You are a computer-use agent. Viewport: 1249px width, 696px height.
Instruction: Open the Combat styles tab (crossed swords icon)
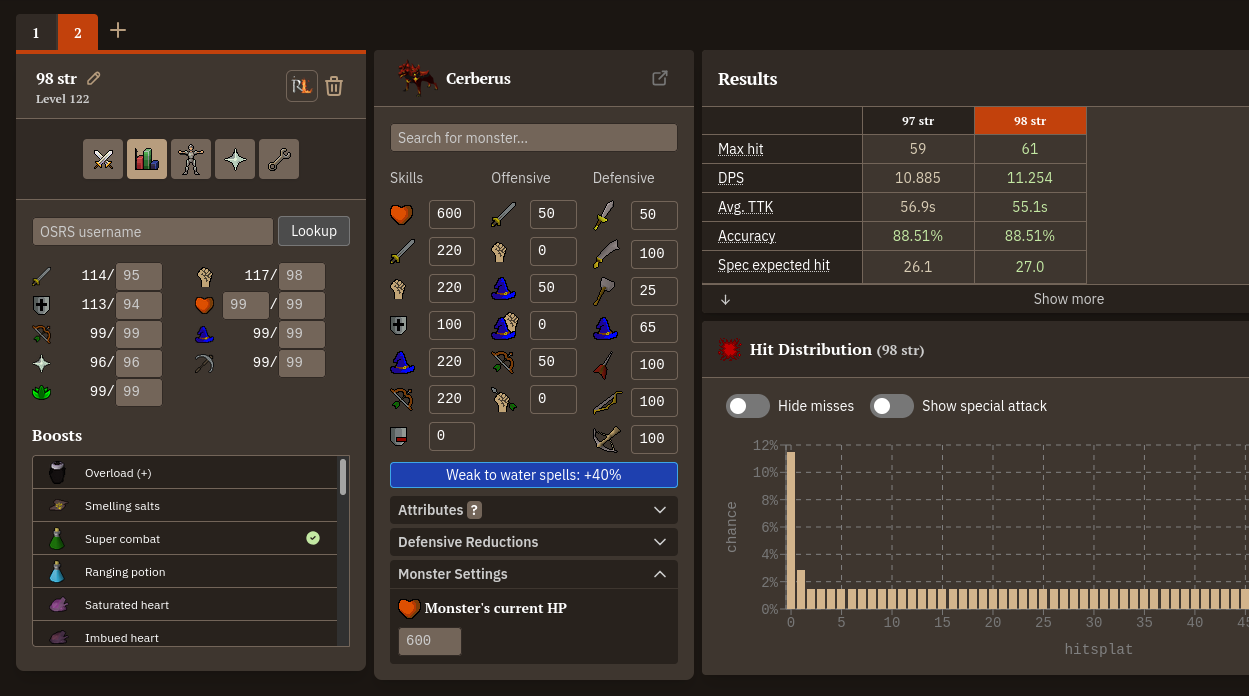click(103, 159)
